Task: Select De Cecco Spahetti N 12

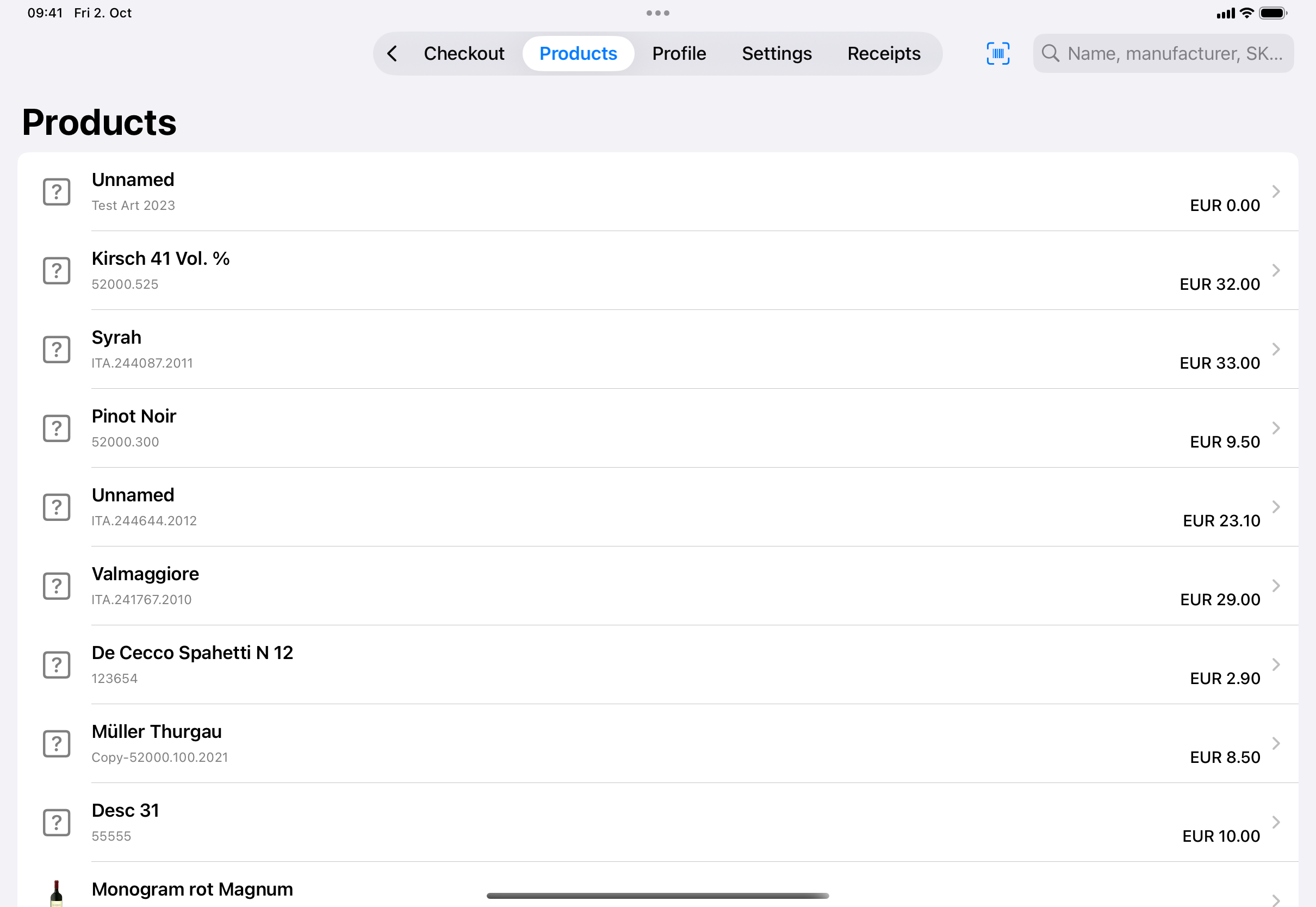Action: [x=193, y=653]
